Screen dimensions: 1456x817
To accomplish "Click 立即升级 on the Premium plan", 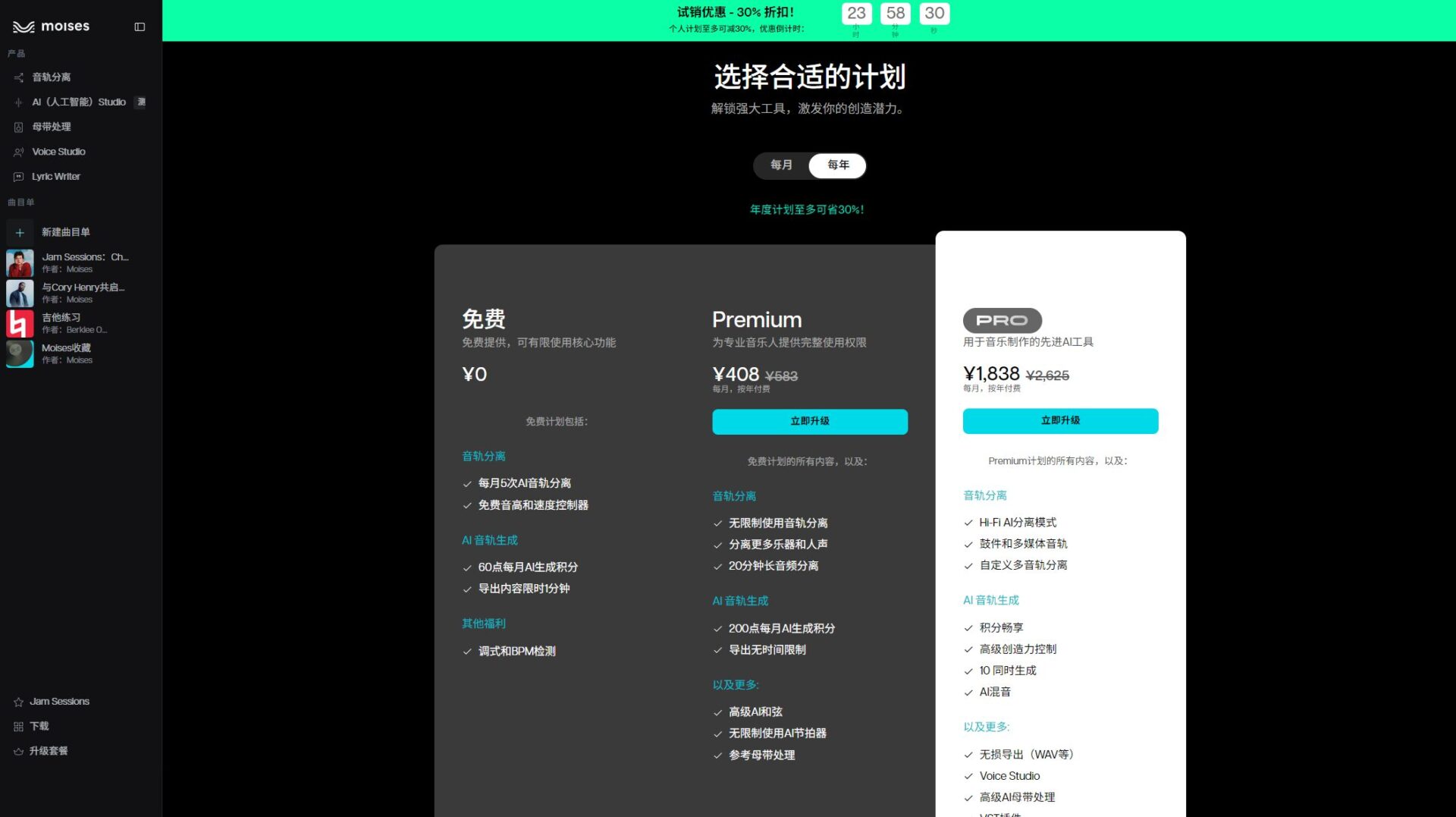I will pyautogui.click(x=809, y=421).
